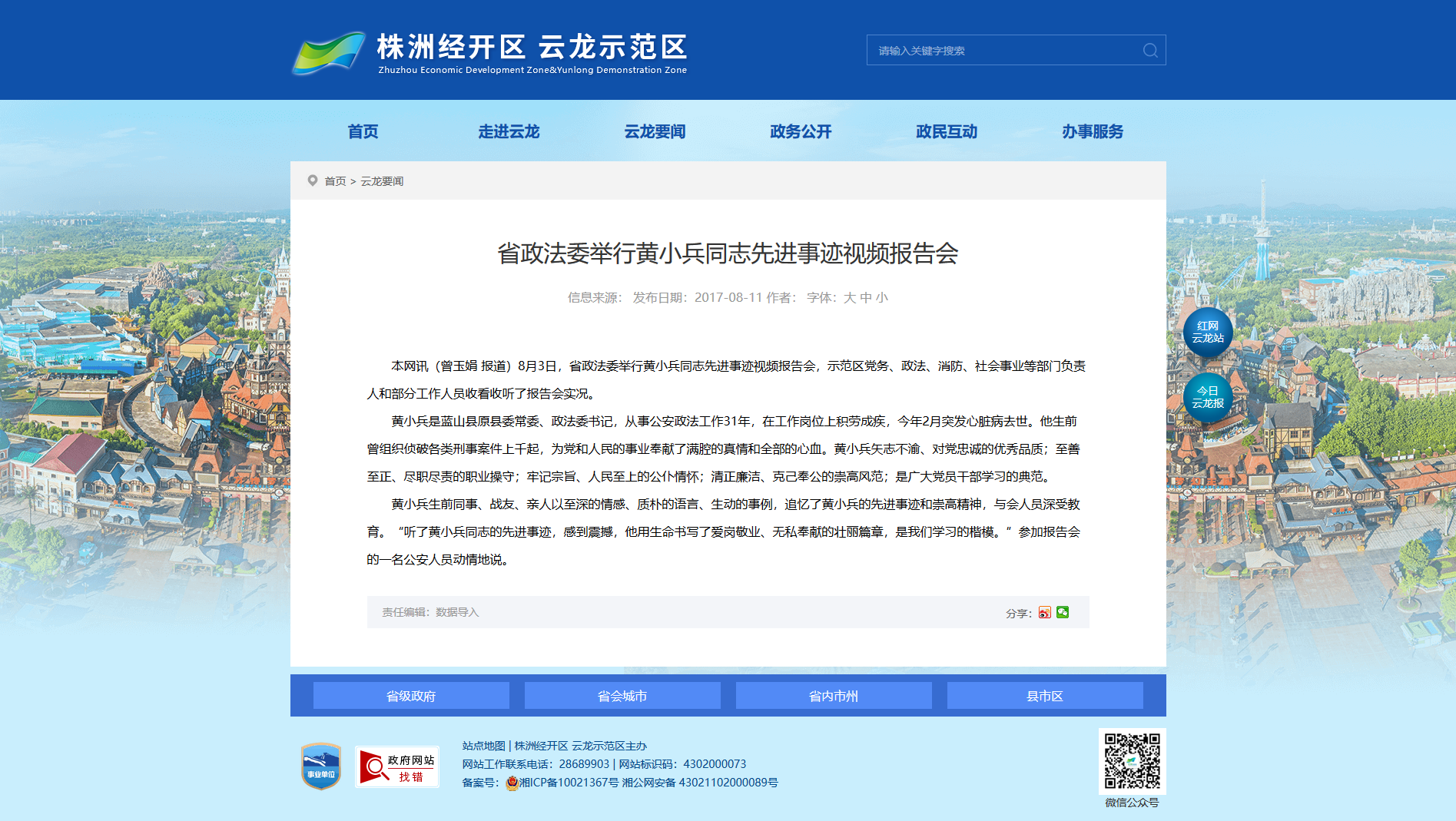The height and width of the screenshot is (821, 1456).
Task: Open the 云龙要闻 navigation menu
Action: pos(655,131)
